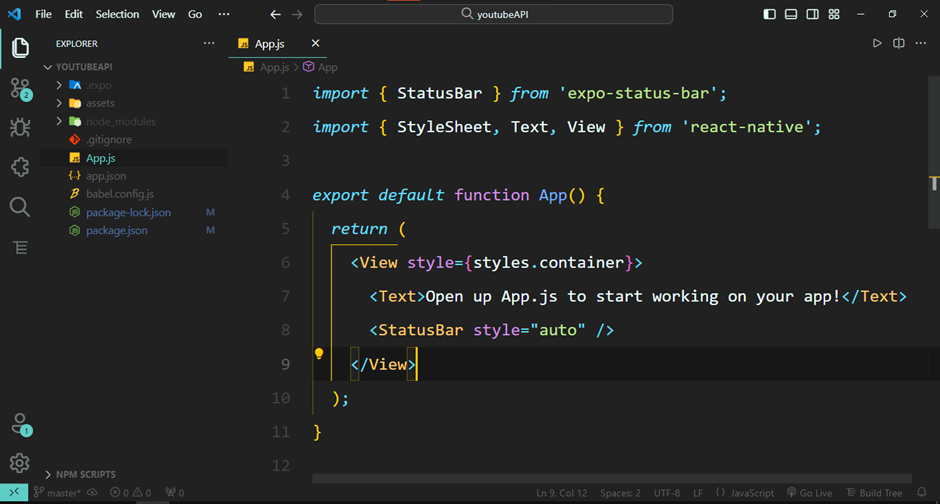Toggle the Primary Side Bar layout button
The width and height of the screenshot is (940, 504).
click(x=769, y=14)
